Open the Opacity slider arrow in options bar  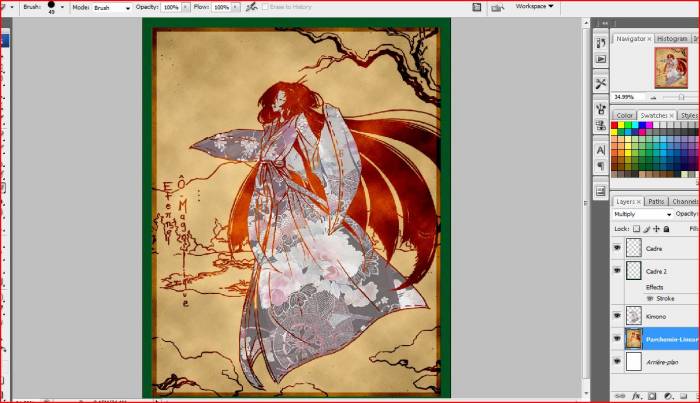(185, 7)
